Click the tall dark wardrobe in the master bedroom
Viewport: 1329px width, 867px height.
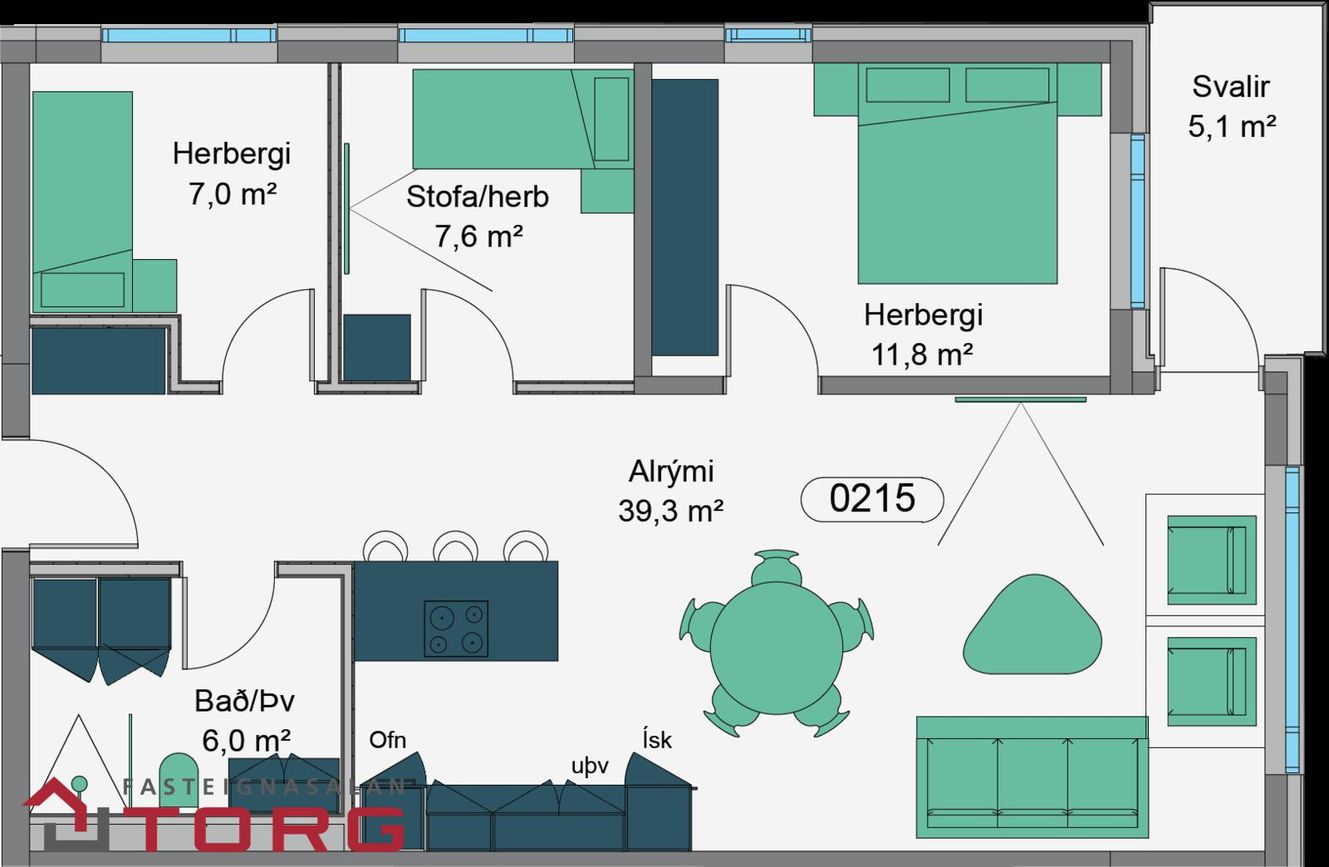[x=685, y=217]
